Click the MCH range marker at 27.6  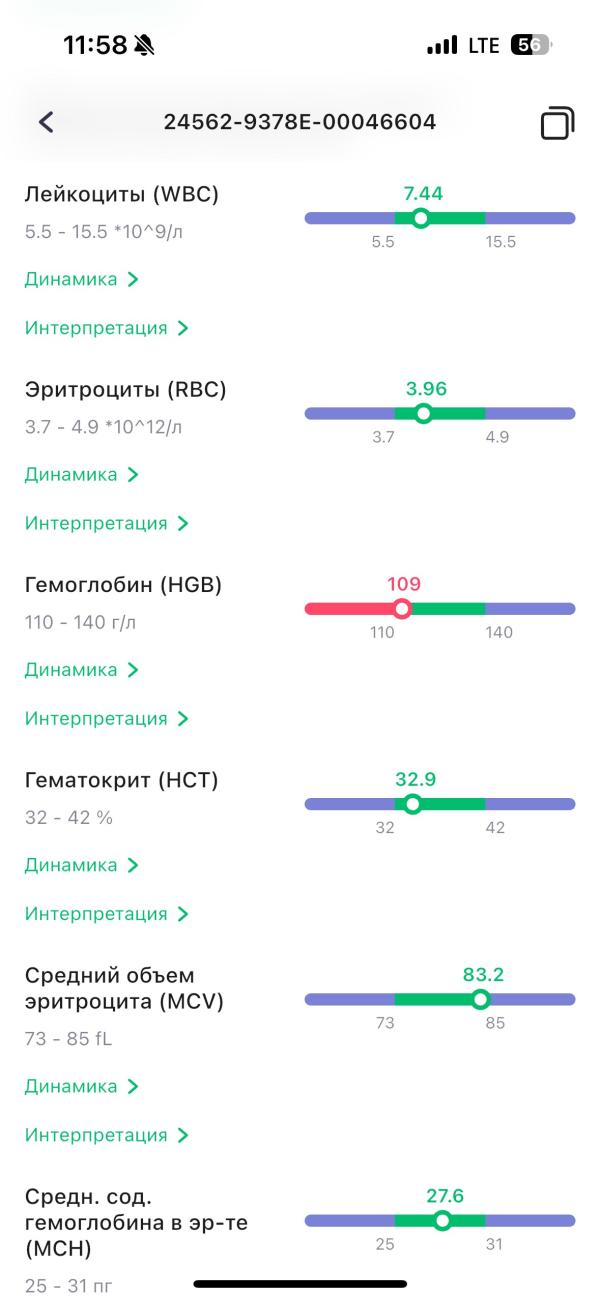point(442,1220)
